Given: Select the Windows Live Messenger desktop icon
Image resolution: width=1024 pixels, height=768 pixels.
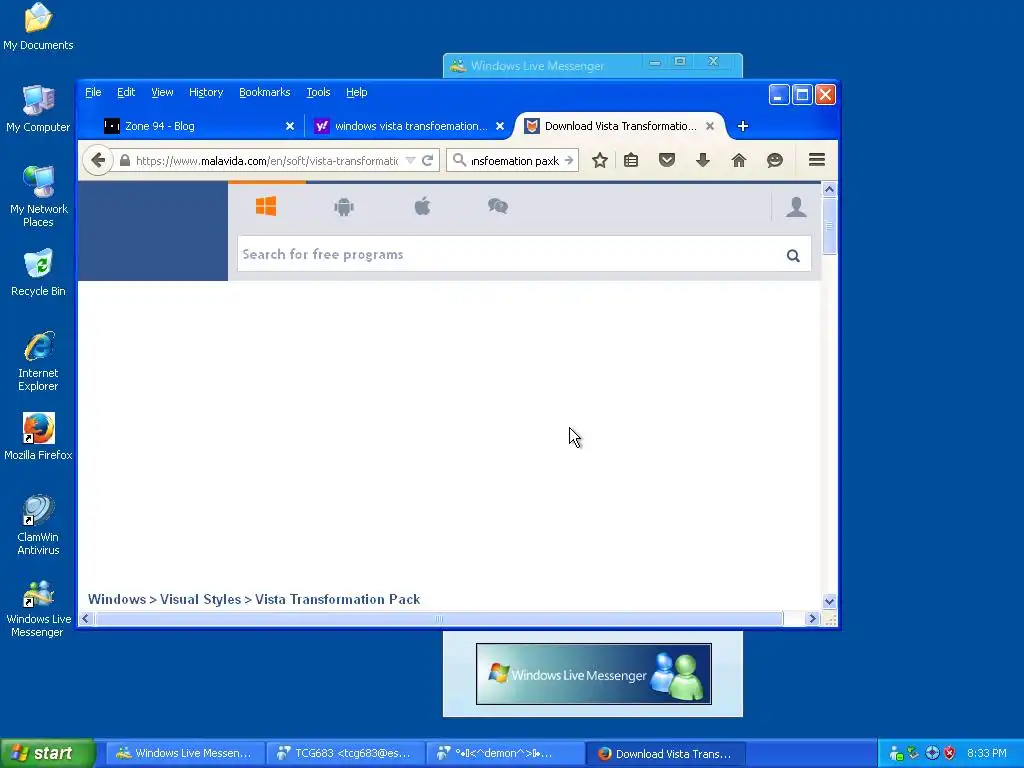Looking at the screenshot, I should coord(38,607).
